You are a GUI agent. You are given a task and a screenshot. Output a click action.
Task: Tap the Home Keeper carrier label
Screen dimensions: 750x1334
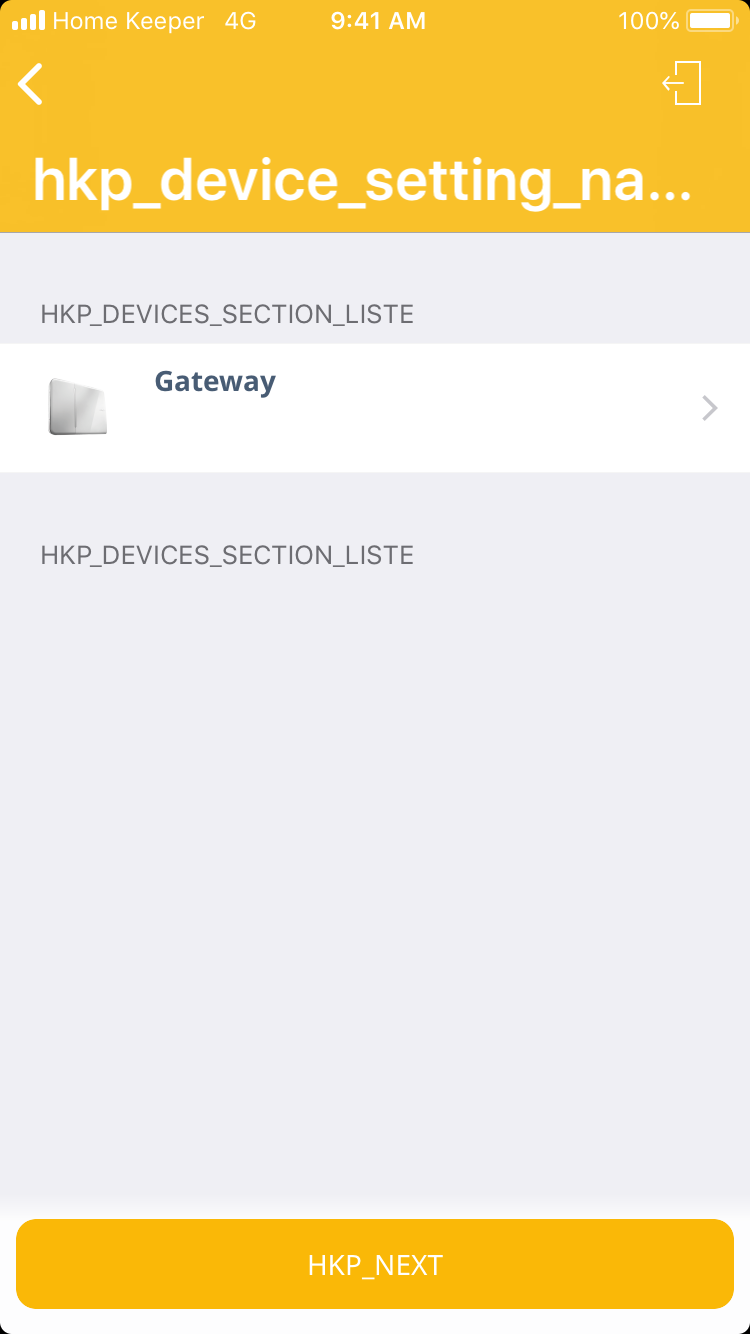pos(128,21)
